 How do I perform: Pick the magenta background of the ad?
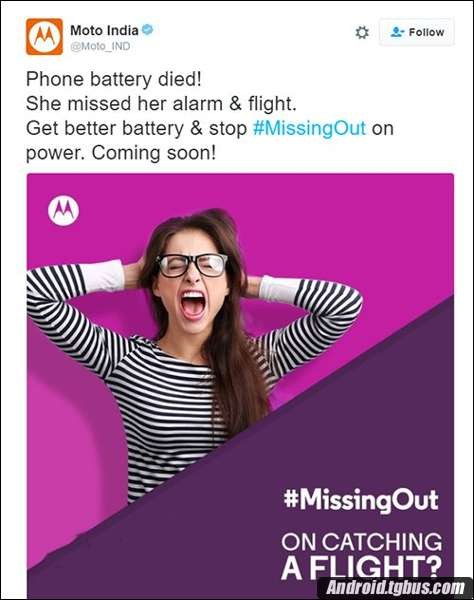(x=344, y=230)
